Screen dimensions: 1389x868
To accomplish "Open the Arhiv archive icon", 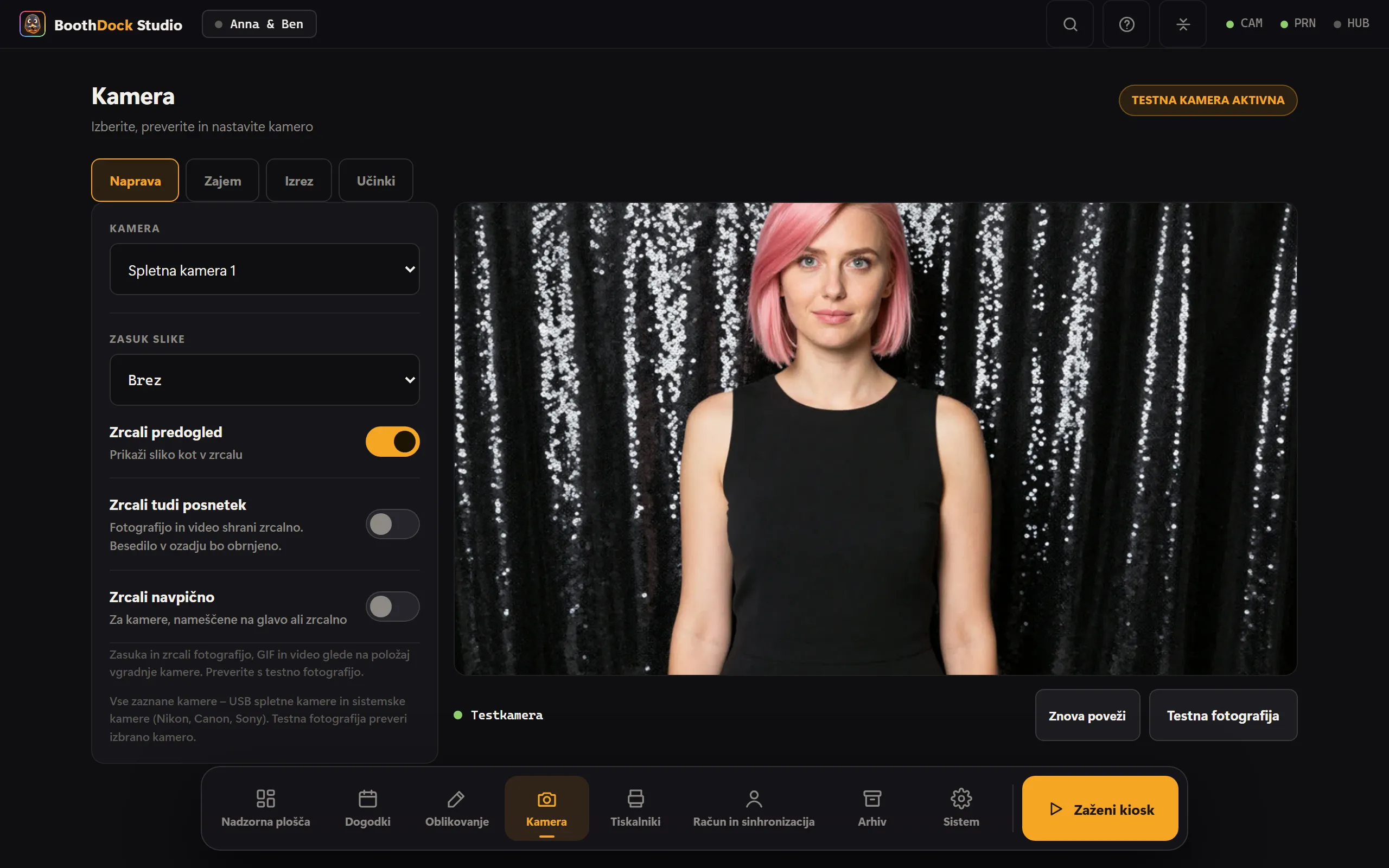I will pyautogui.click(x=872, y=808).
